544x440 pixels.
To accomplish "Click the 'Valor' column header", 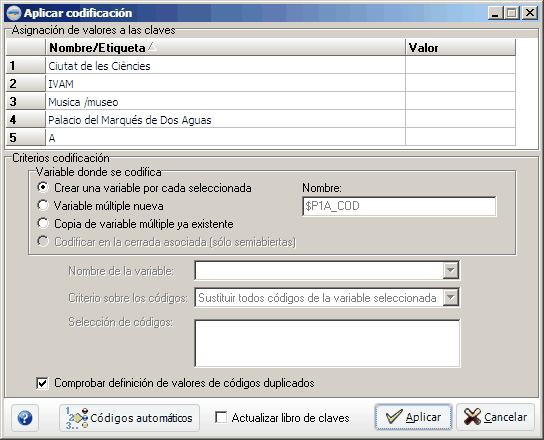I will [460, 48].
